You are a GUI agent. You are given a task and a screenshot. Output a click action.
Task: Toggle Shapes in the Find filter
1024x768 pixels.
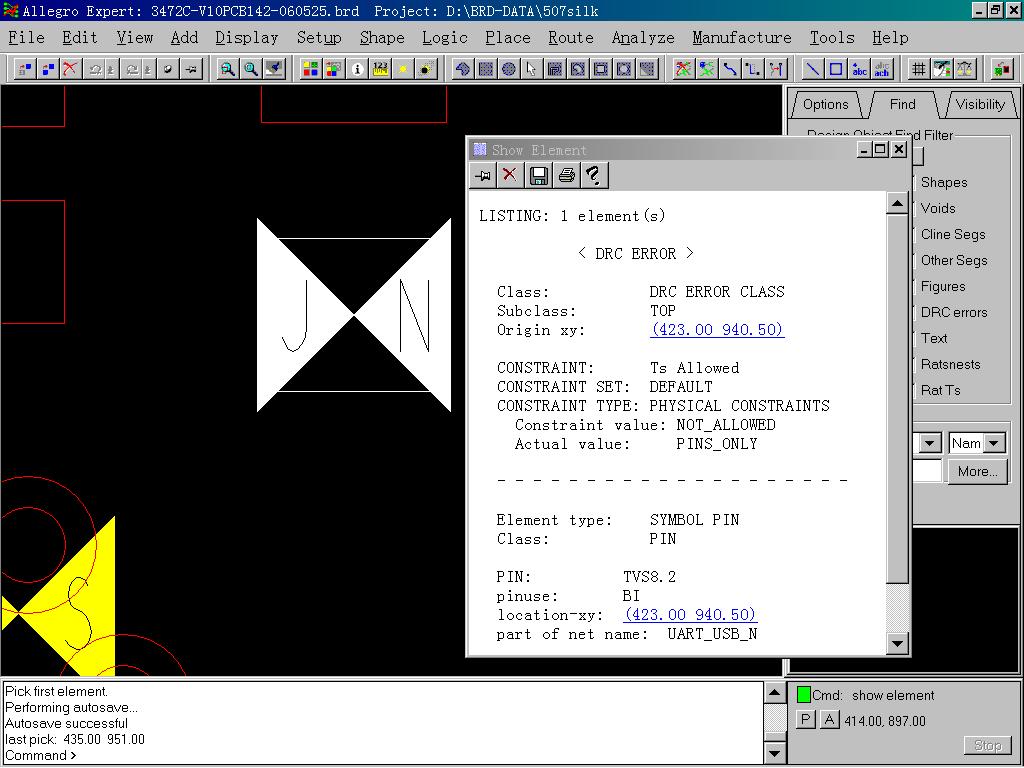pyautogui.click(x=944, y=182)
